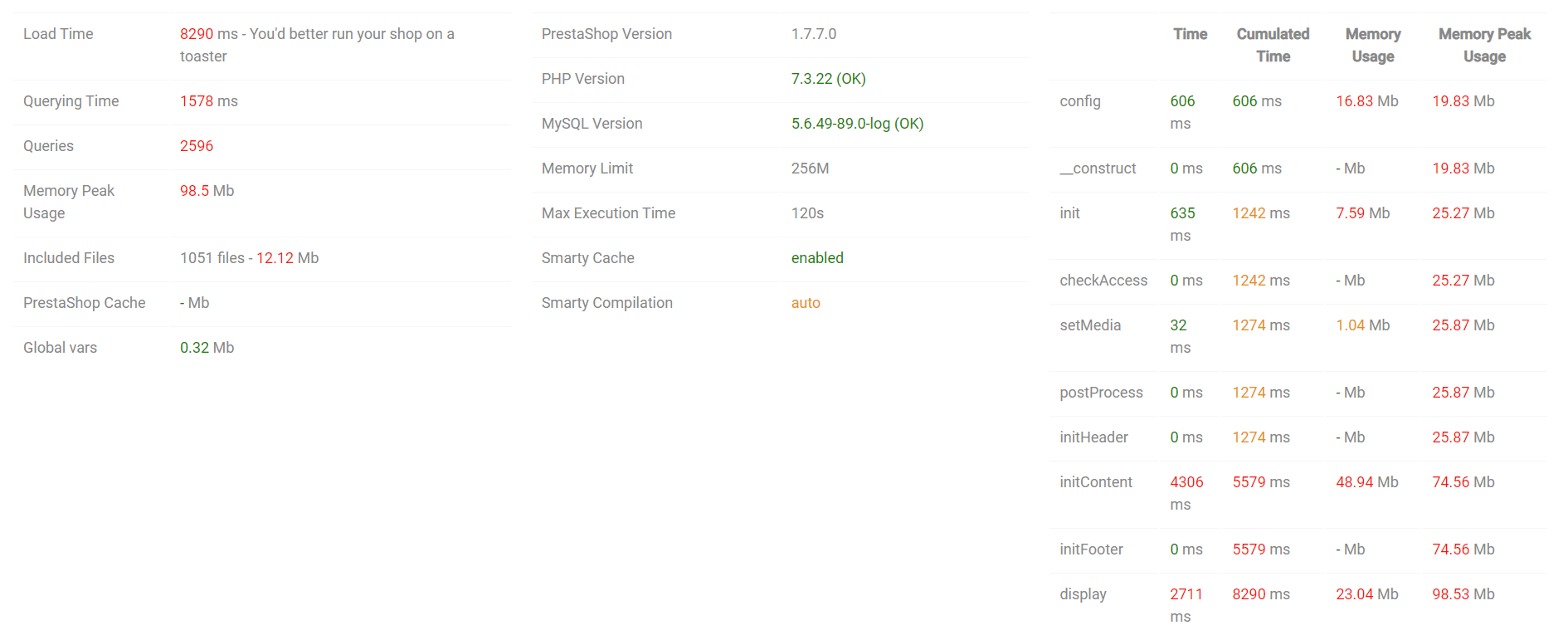Screen dimensions: 1568x630
Task: Click the Load Time label
Action: (58, 34)
